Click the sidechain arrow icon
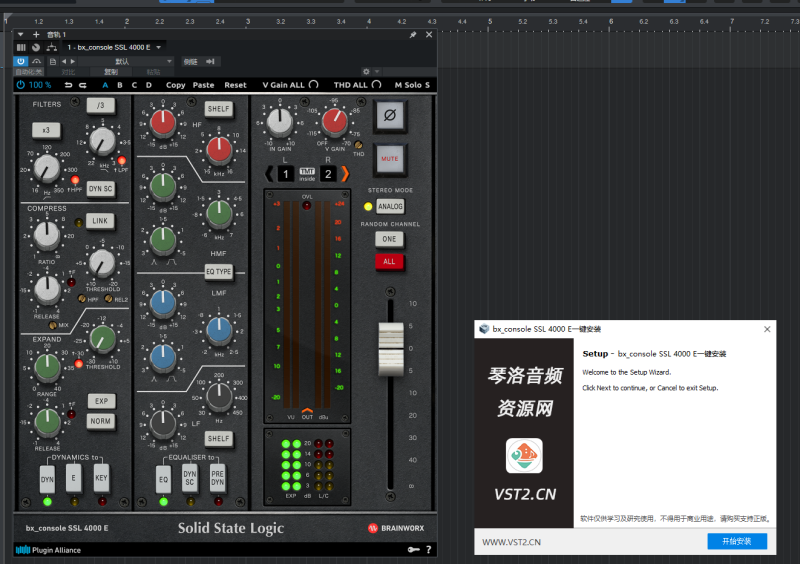 210,61
